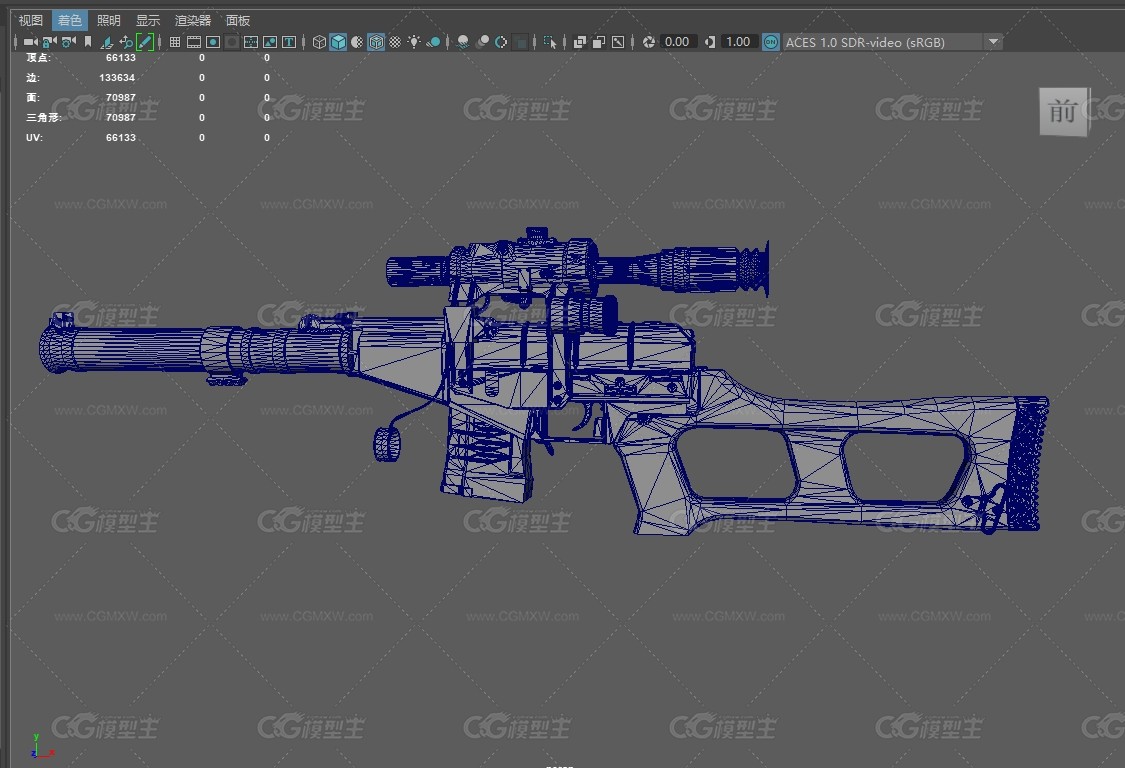1125x768 pixels.
Task: Click the exposure value field 0.00
Action: point(677,42)
